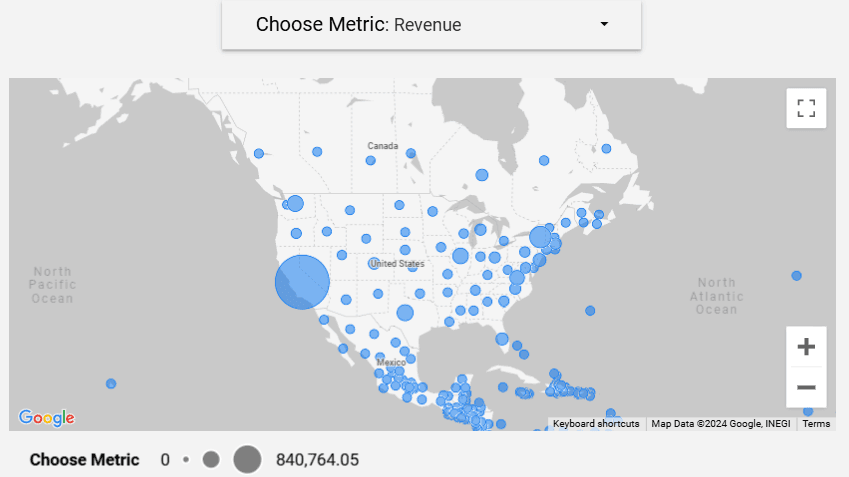The height and width of the screenshot is (477, 849).
Task: Toggle fullscreen map view
Action: [806, 108]
